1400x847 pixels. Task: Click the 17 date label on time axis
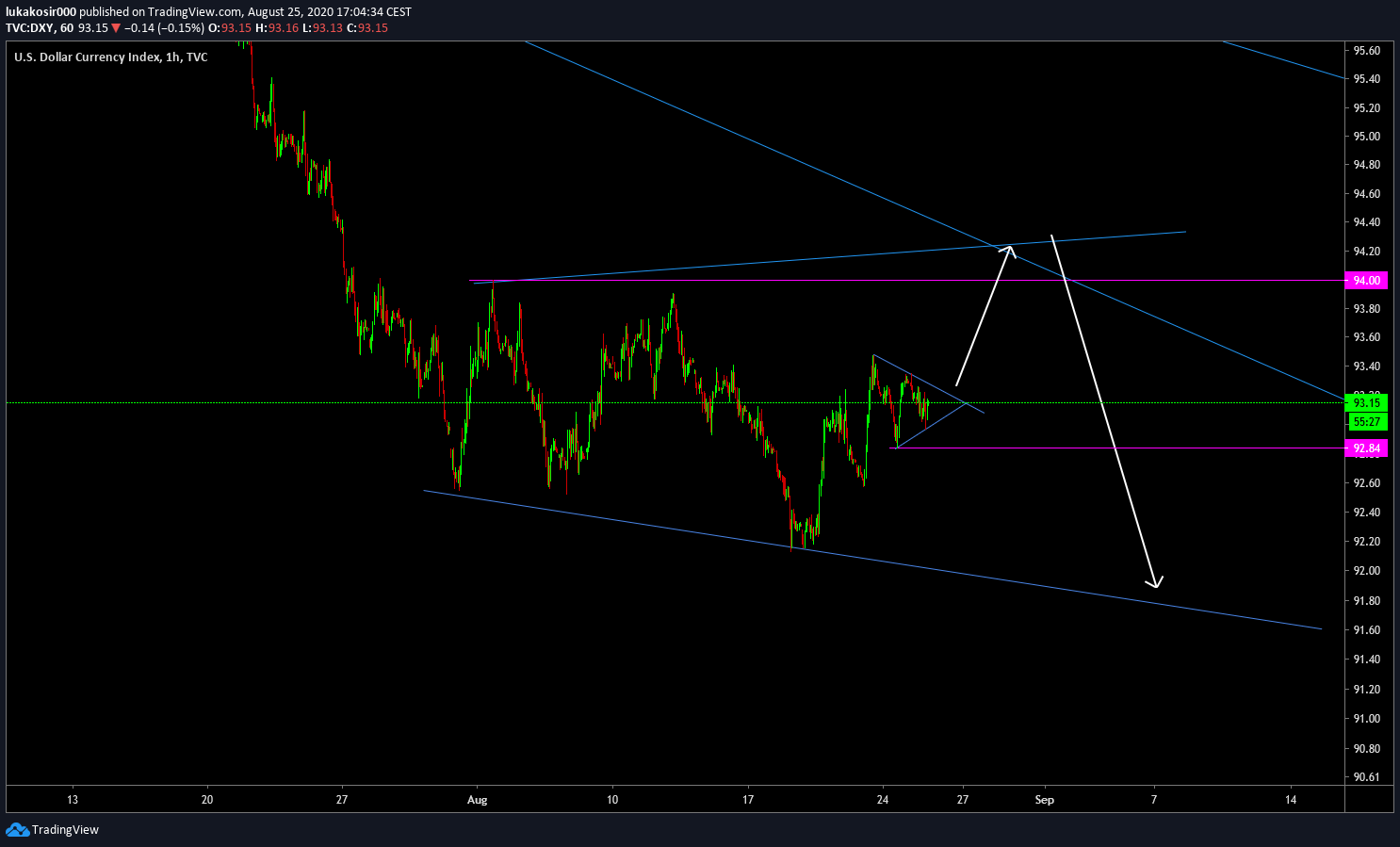coord(748,800)
